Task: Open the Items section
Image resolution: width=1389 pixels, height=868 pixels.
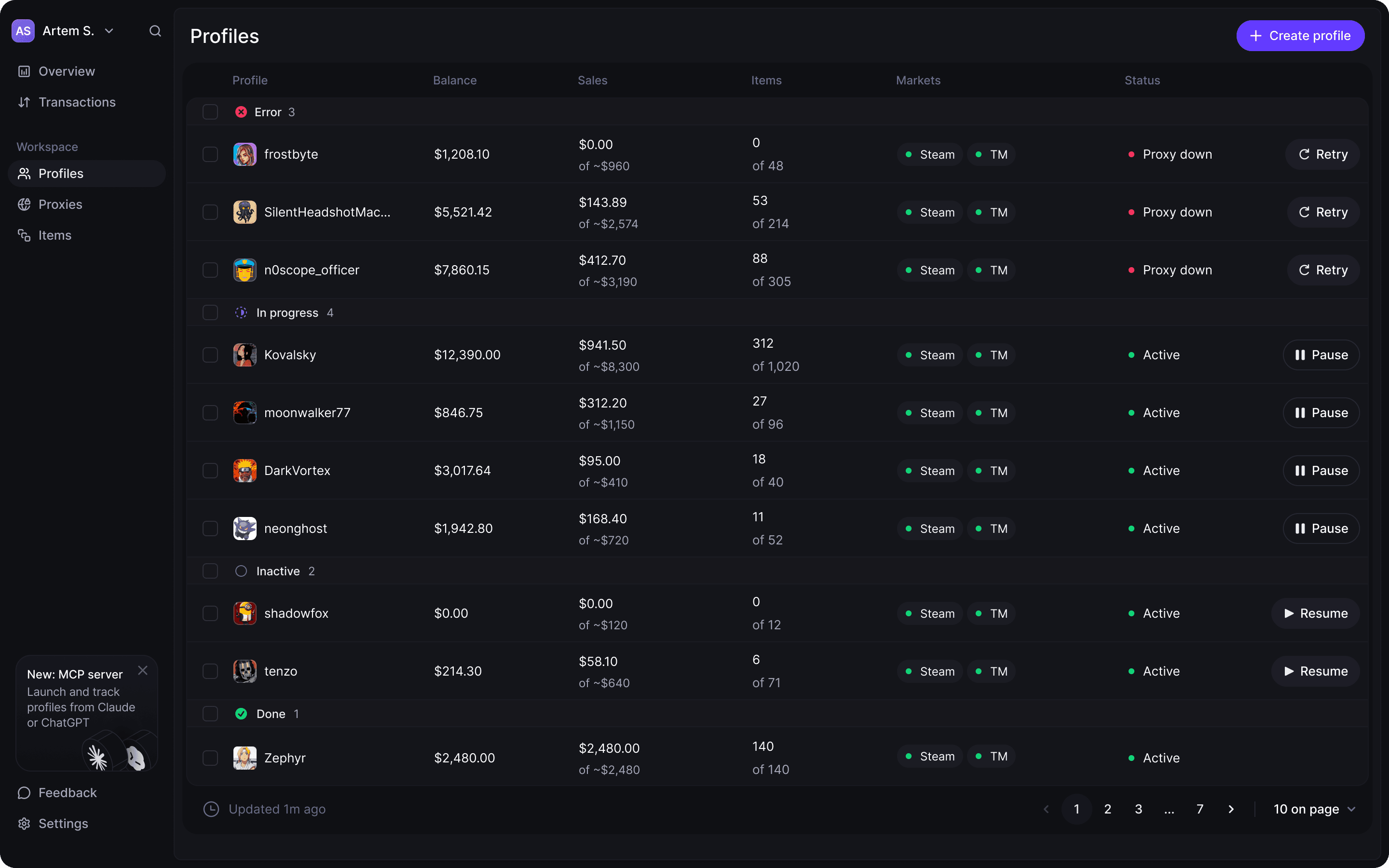Action: pos(87,235)
